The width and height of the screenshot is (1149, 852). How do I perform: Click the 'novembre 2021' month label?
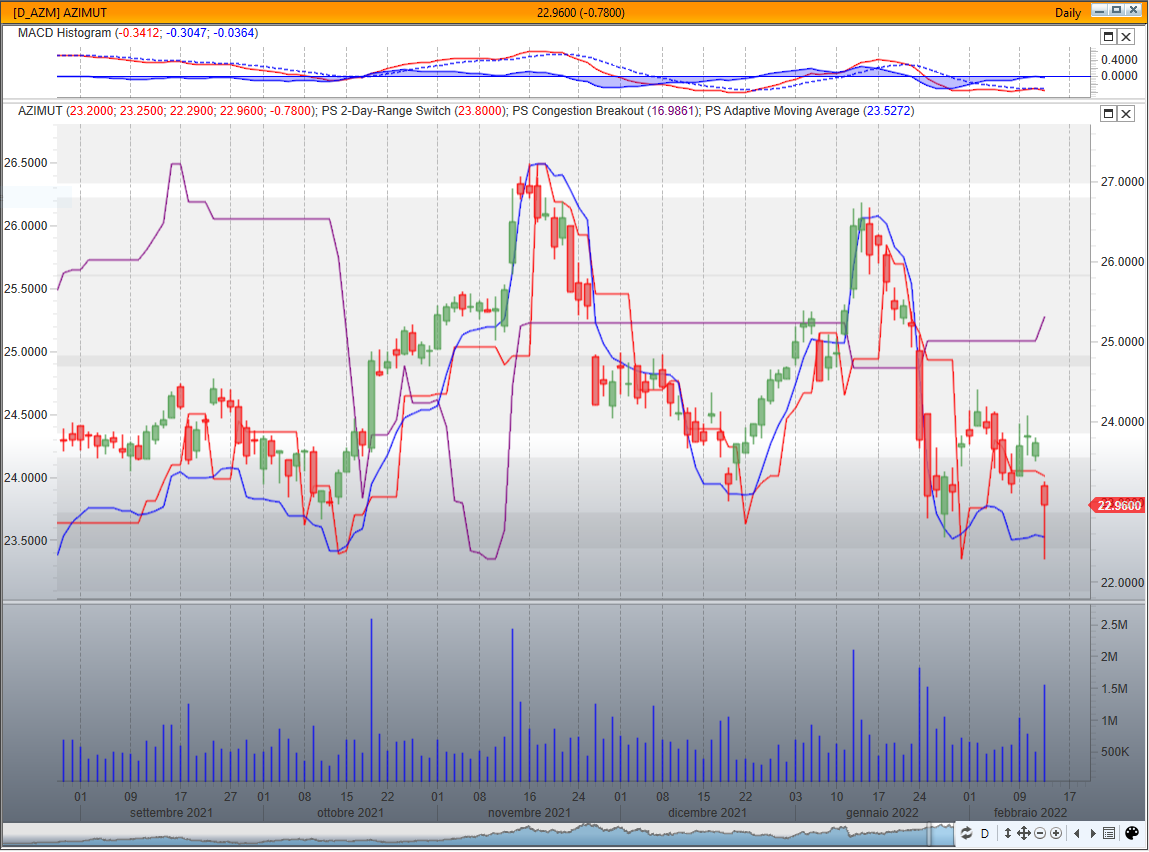click(529, 812)
